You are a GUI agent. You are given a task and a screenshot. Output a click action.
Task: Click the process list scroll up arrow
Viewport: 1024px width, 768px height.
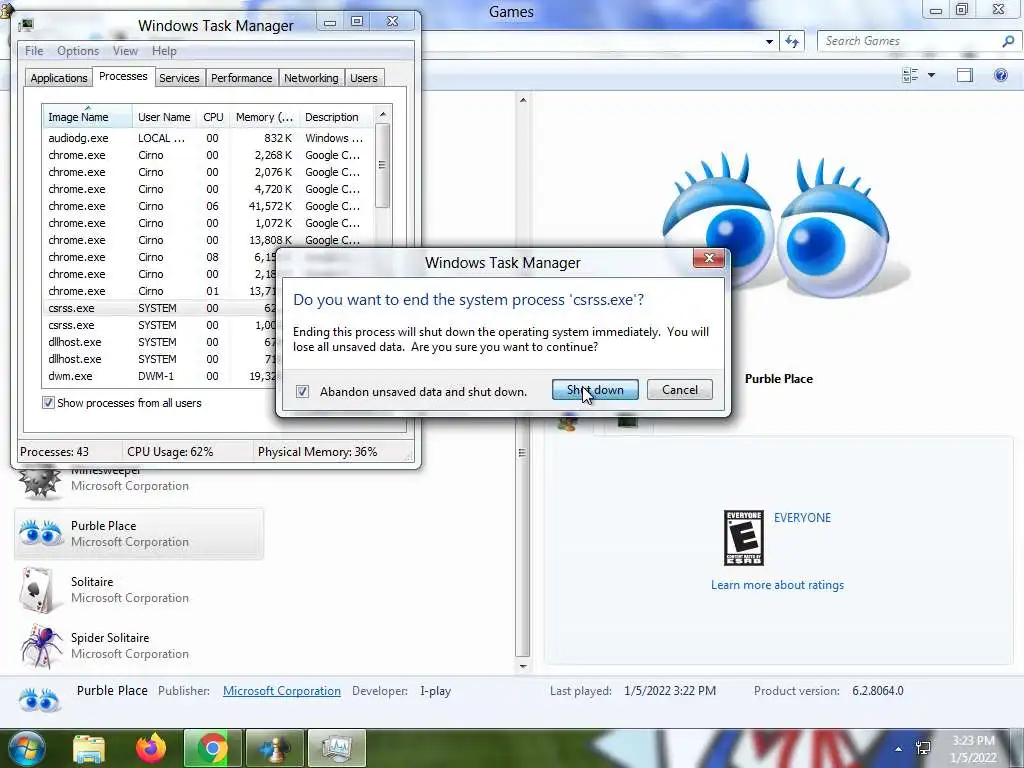pyautogui.click(x=383, y=114)
